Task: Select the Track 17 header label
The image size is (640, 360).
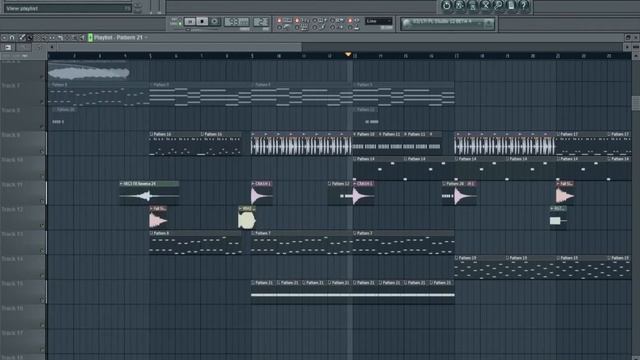Action: (x=12, y=333)
